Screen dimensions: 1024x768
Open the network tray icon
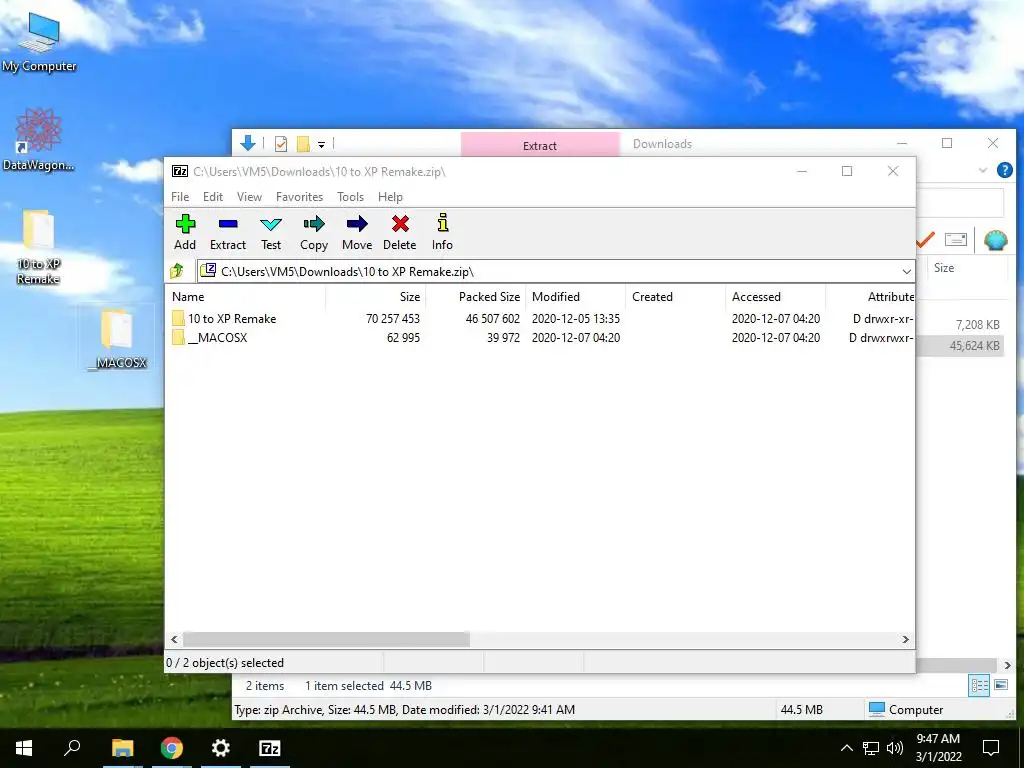pos(871,748)
